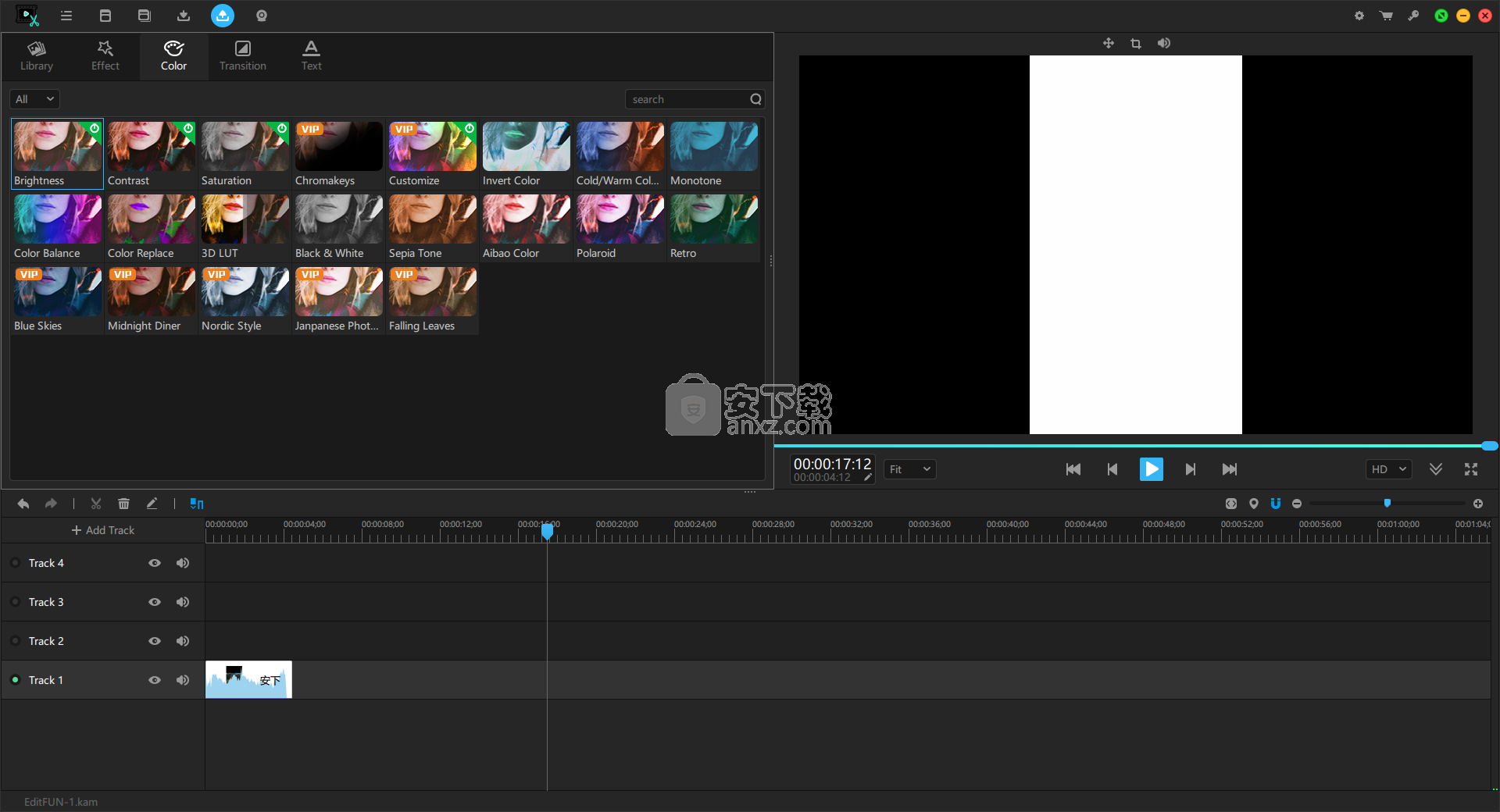
Task: Mute Track 1 with its speaker icon
Action: [183, 680]
